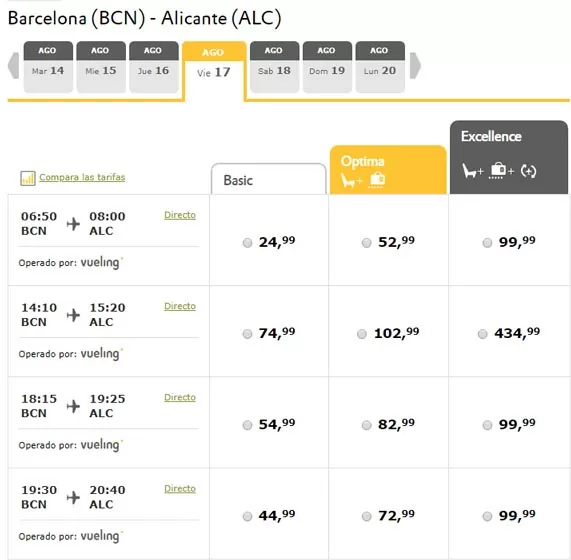Click the Directo link for 06:50 flight

[x=180, y=215]
